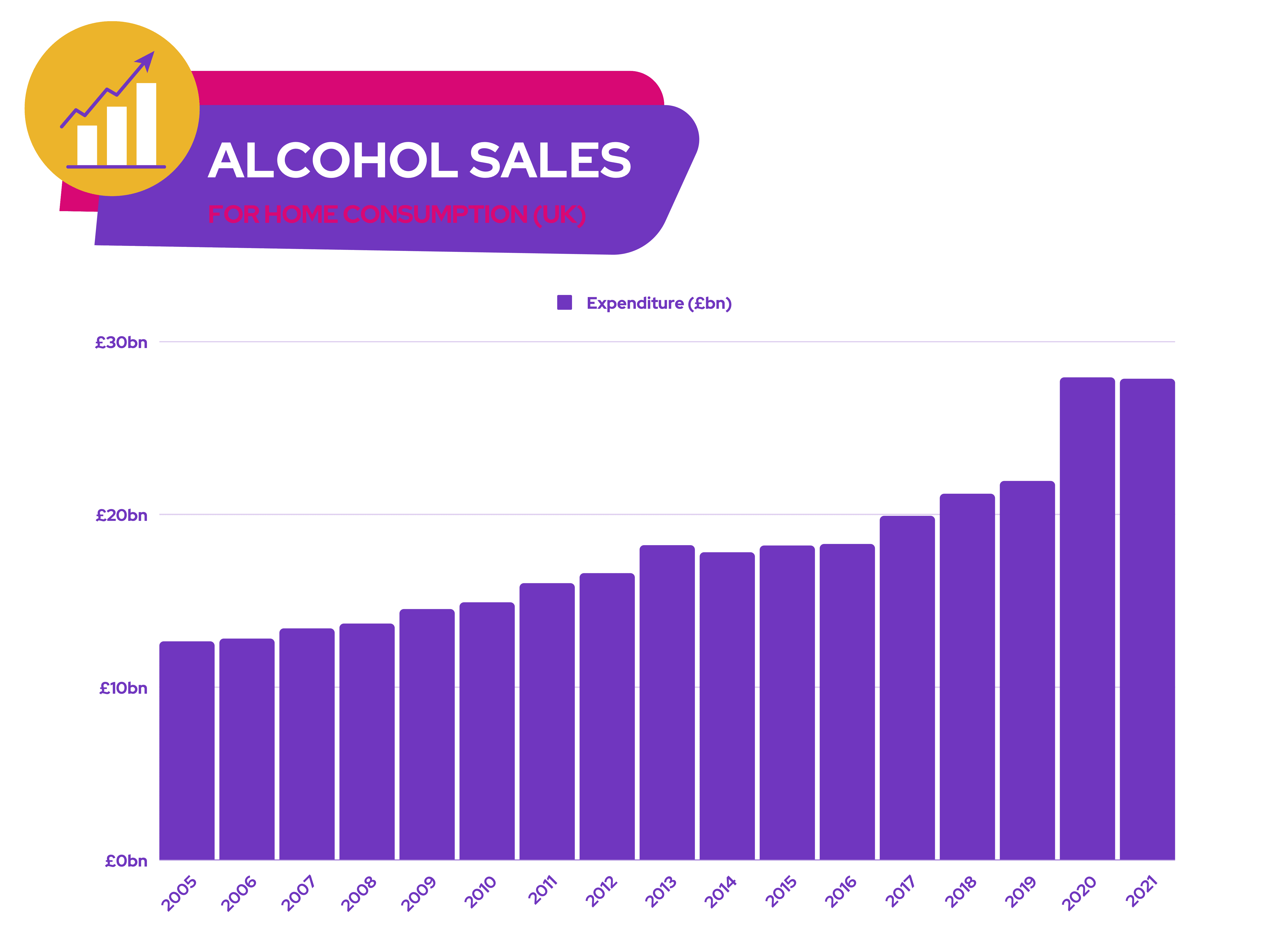Click the 2017 expenditure bar
Viewport: 1270px width, 952px height.
coord(907,689)
